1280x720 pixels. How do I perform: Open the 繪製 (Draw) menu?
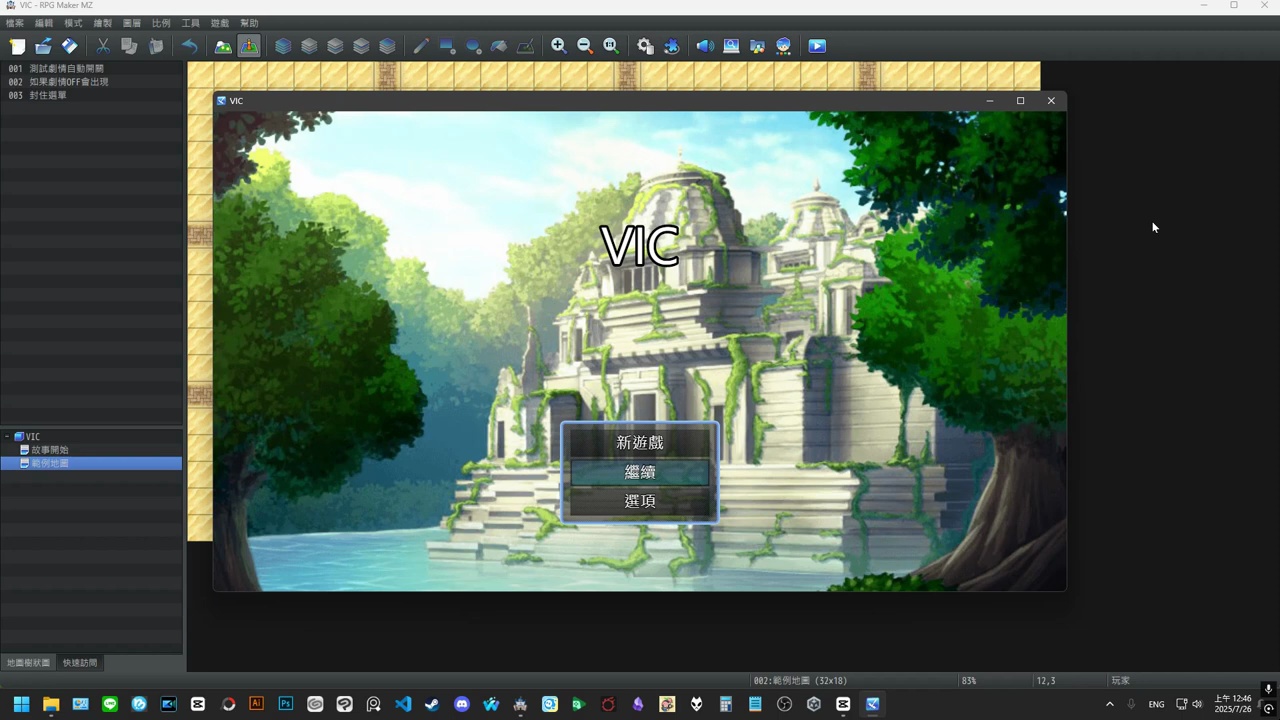point(102,23)
